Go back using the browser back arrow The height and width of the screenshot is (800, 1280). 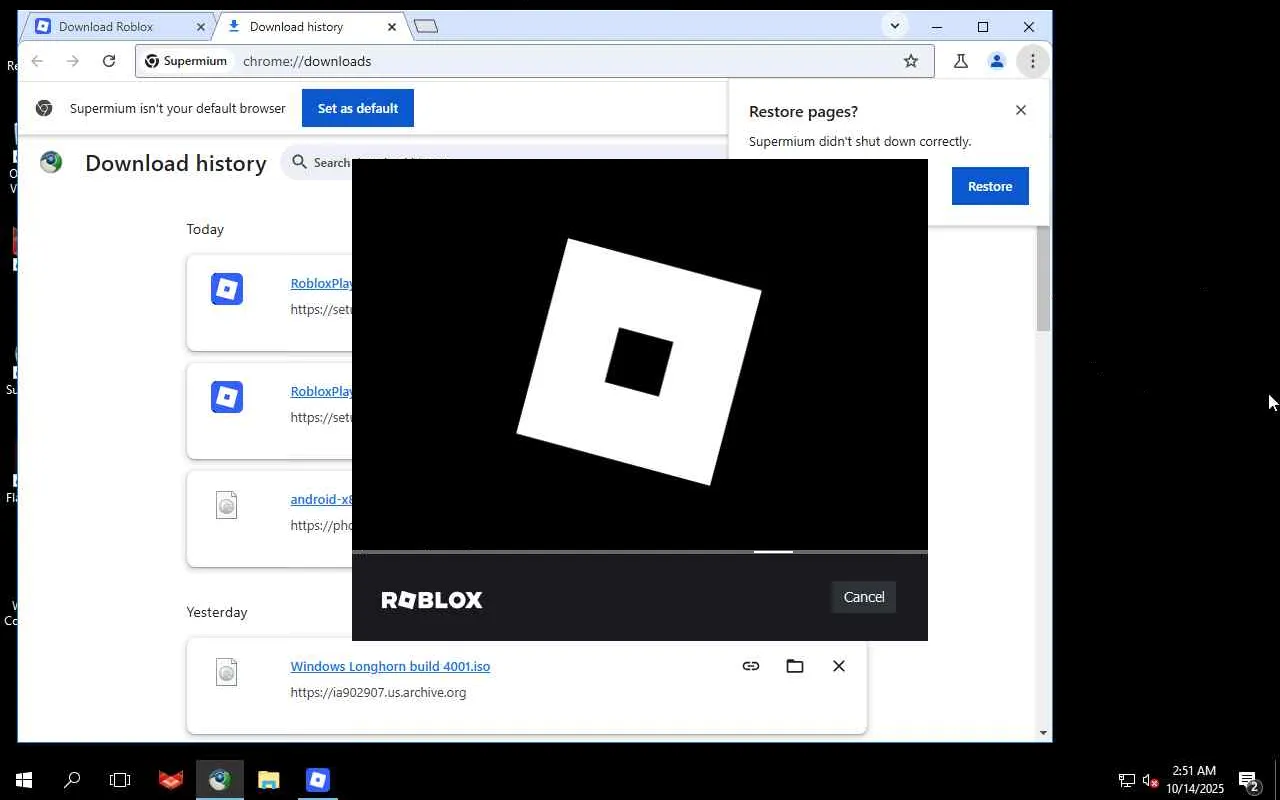pyautogui.click(x=37, y=61)
